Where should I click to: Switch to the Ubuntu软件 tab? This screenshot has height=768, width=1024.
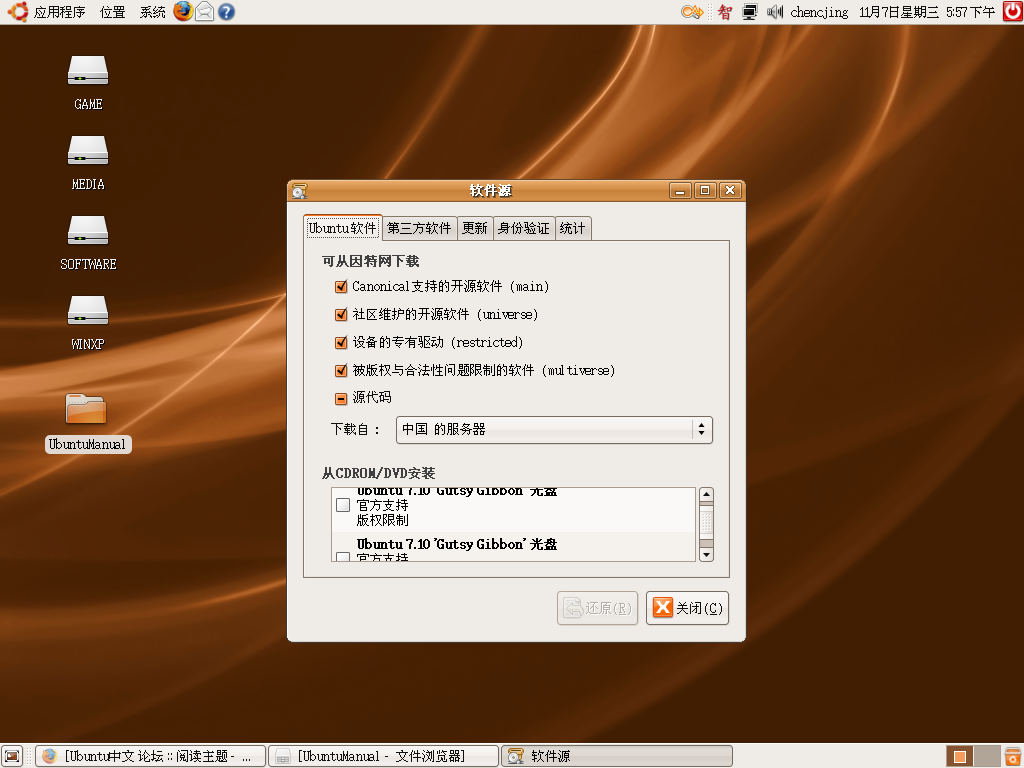coord(343,228)
